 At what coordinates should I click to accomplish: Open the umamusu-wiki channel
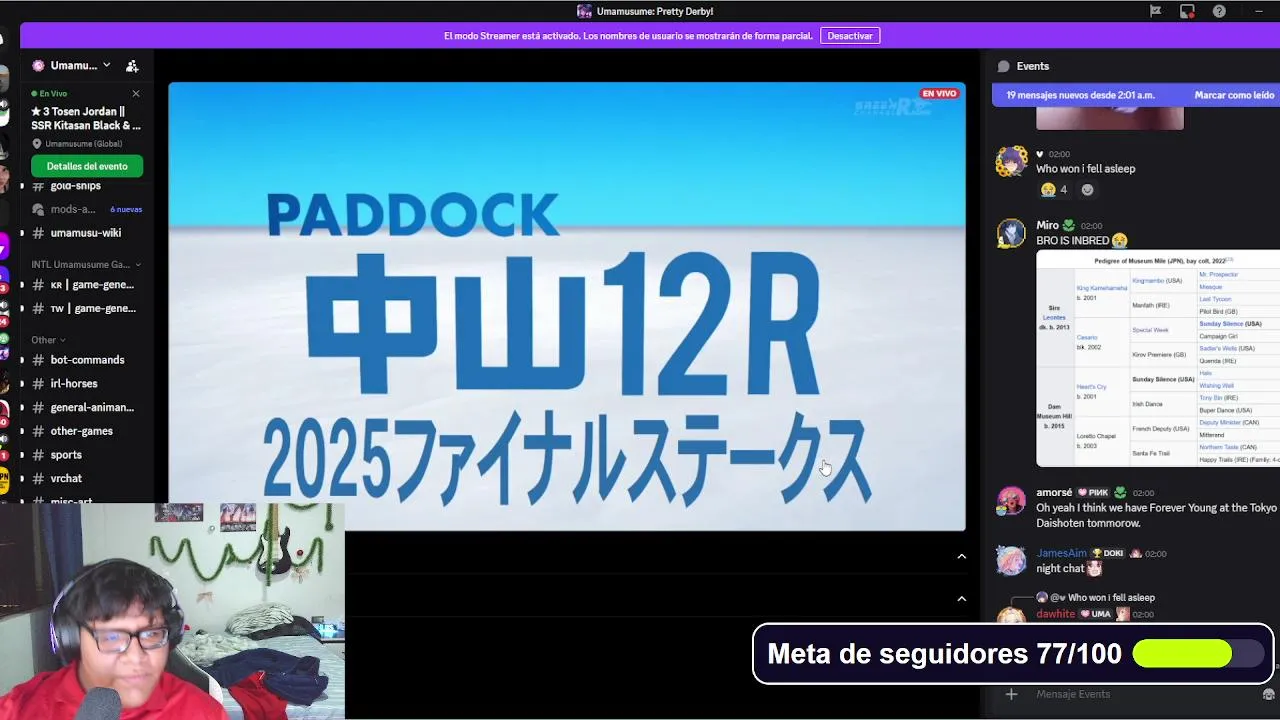pos(86,233)
